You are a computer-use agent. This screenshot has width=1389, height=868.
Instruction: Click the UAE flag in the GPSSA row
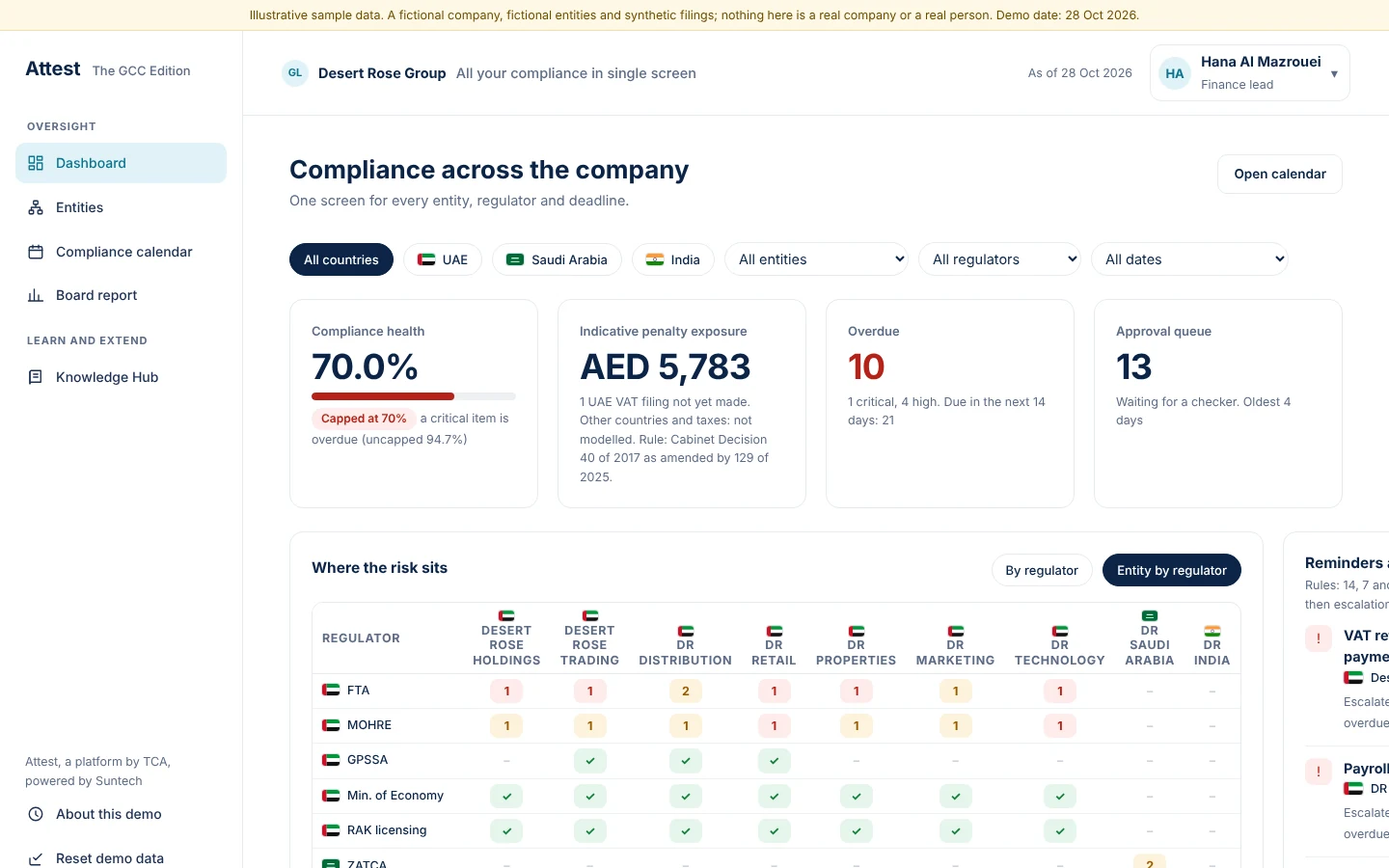(331, 760)
